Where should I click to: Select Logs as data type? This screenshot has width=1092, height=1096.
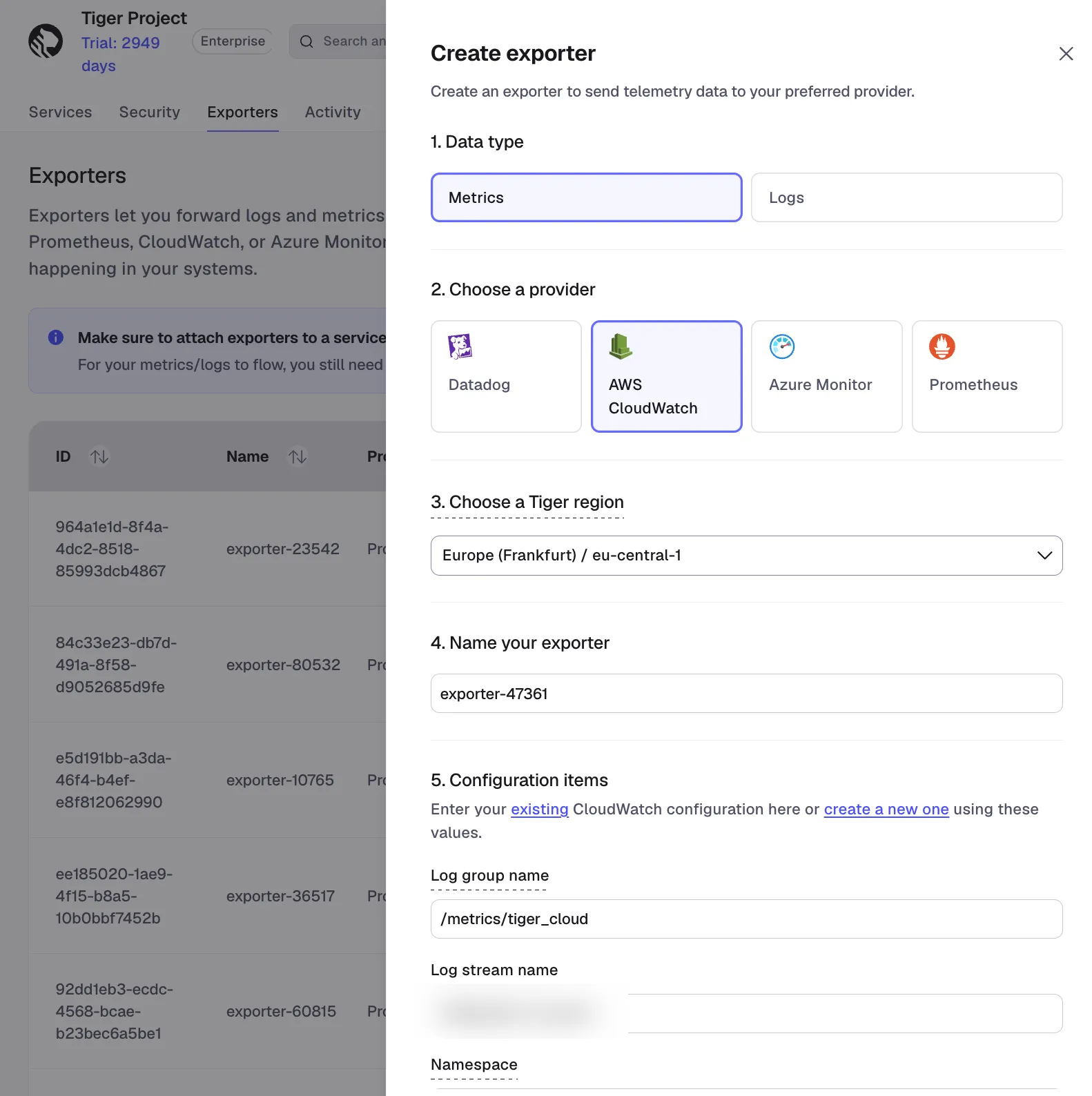tap(906, 197)
